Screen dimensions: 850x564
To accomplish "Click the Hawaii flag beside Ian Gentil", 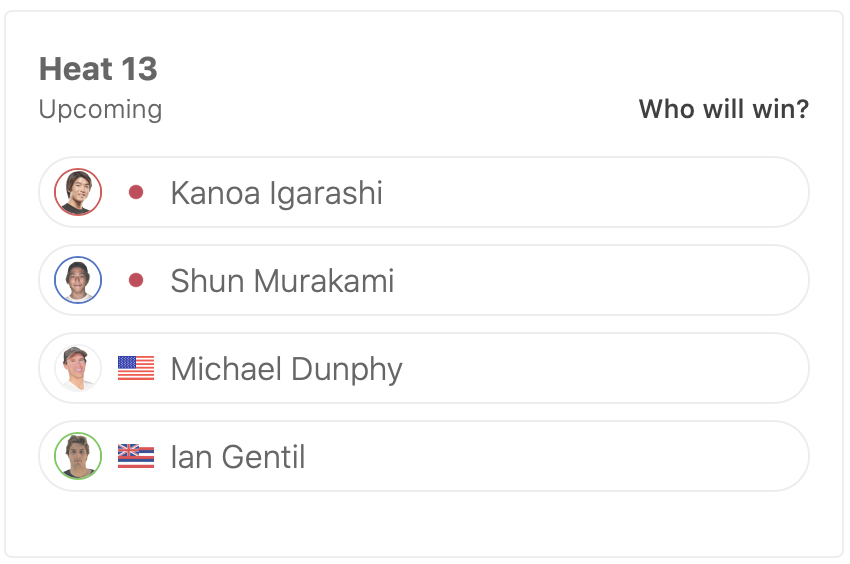I will tap(136, 456).
